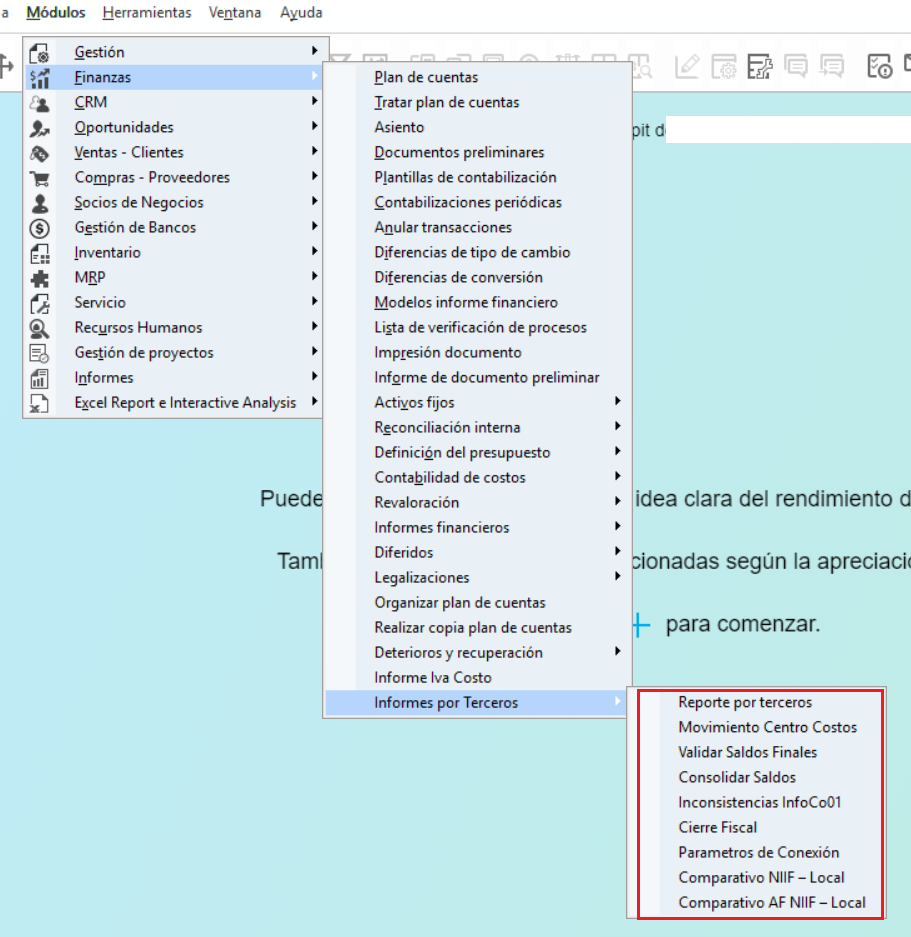Click the Inventario module icon
The image size is (911, 937).
click(x=39, y=253)
